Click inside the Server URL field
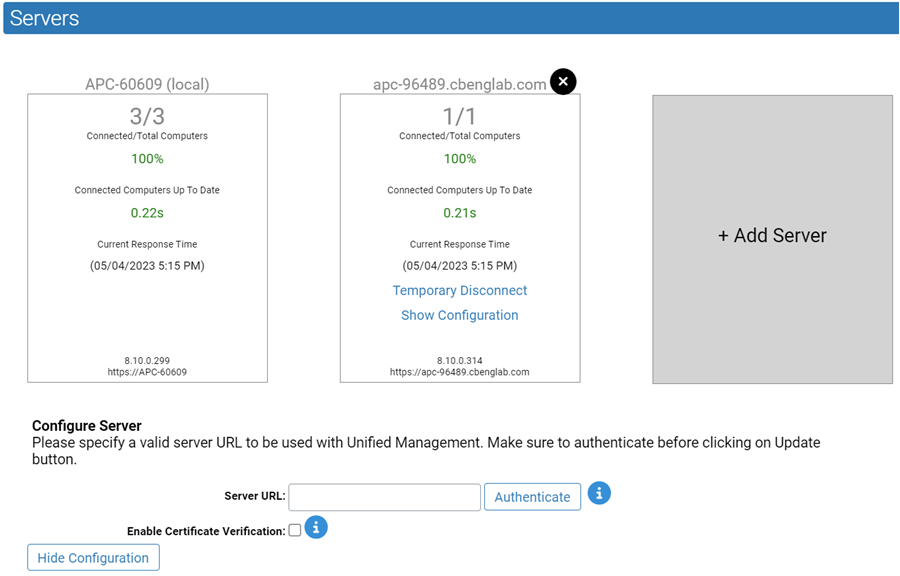 pos(384,496)
